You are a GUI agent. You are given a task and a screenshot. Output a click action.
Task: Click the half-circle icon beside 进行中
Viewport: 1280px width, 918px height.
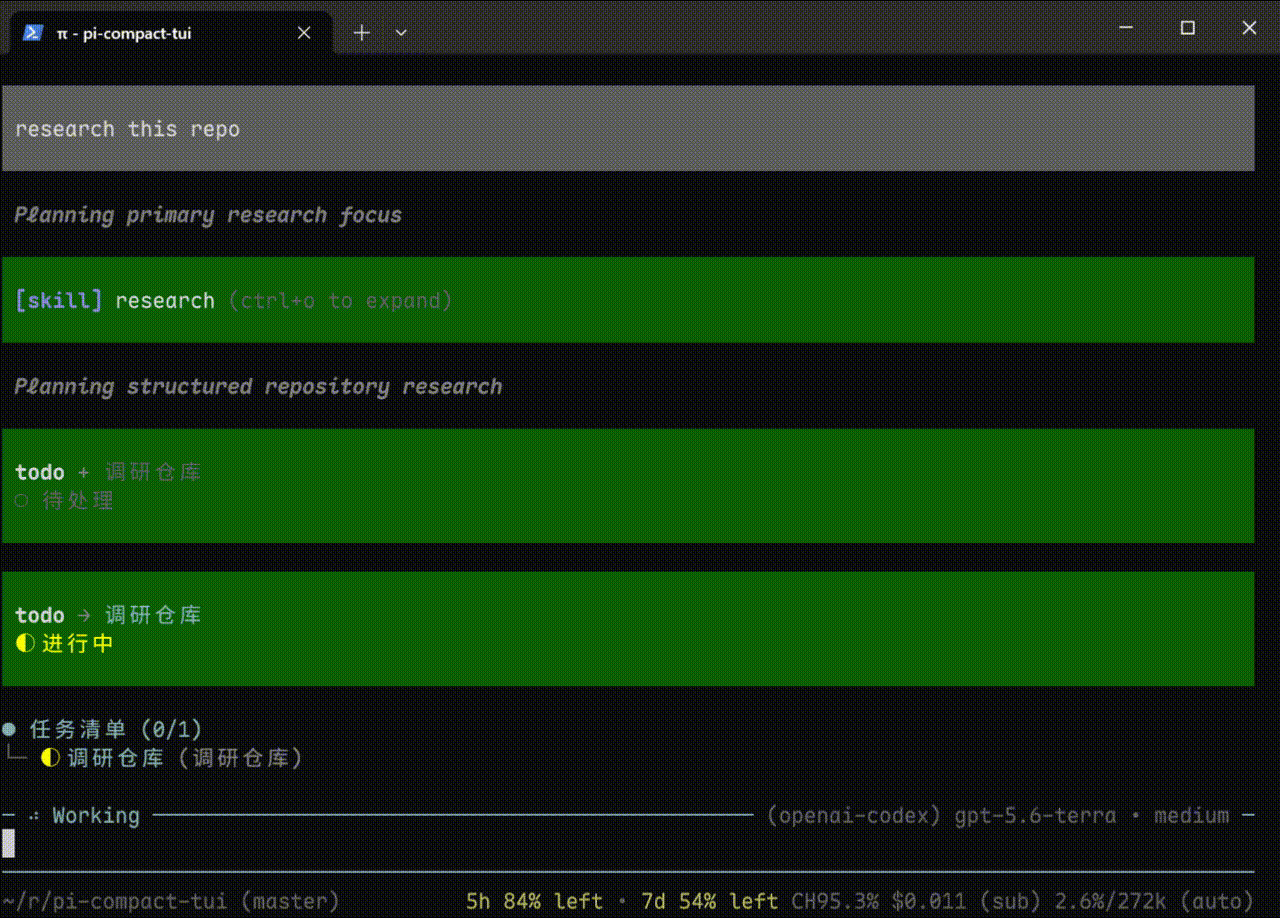[25, 644]
